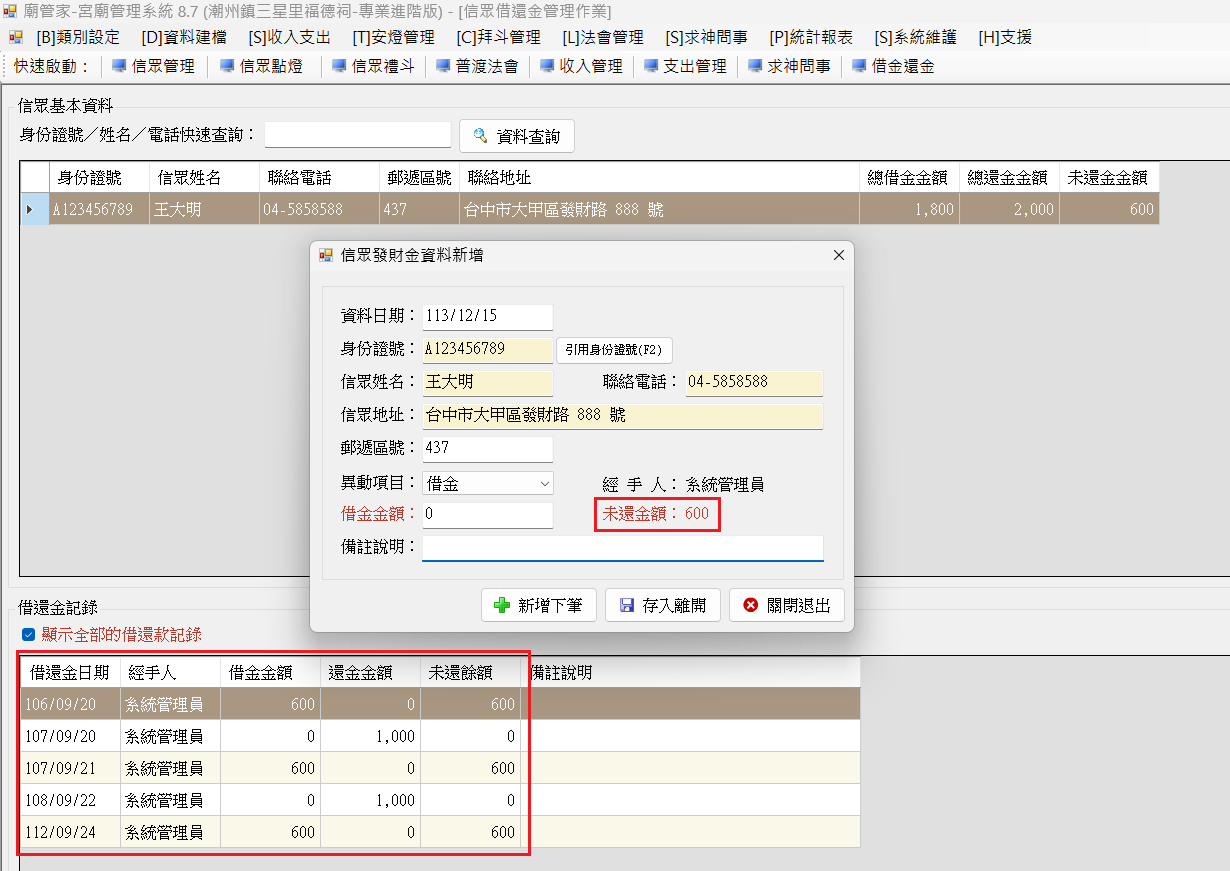1230x871 pixels.
Task: Launch 信眾點燈 from the quick toolbar
Action: point(259,66)
